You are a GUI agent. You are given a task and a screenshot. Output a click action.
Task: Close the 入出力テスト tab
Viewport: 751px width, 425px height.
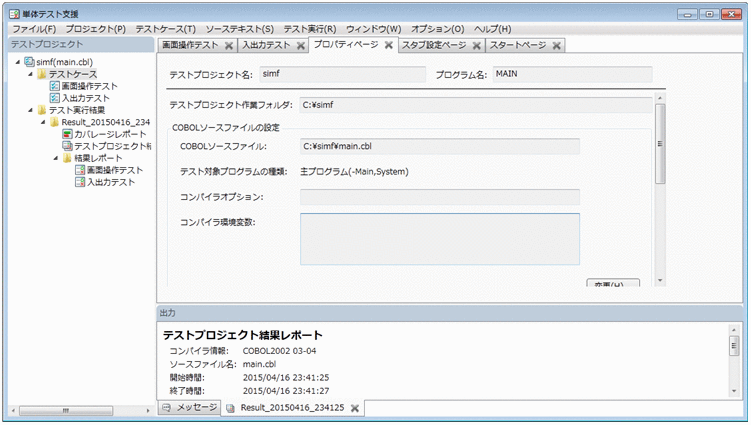301,46
